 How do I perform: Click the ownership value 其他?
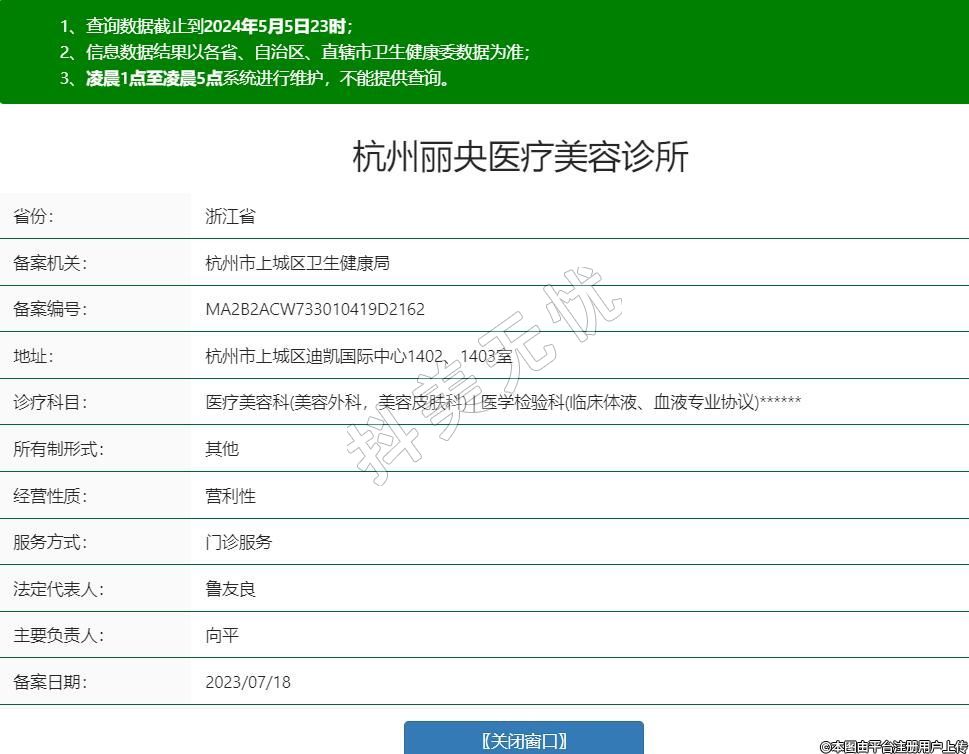coord(222,449)
